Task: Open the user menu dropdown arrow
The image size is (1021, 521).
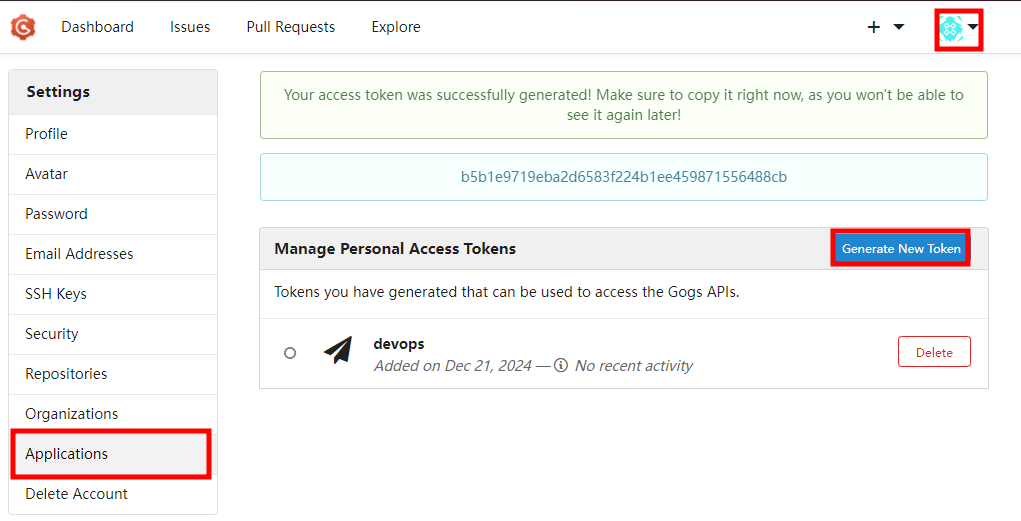Action: (973, 27)
